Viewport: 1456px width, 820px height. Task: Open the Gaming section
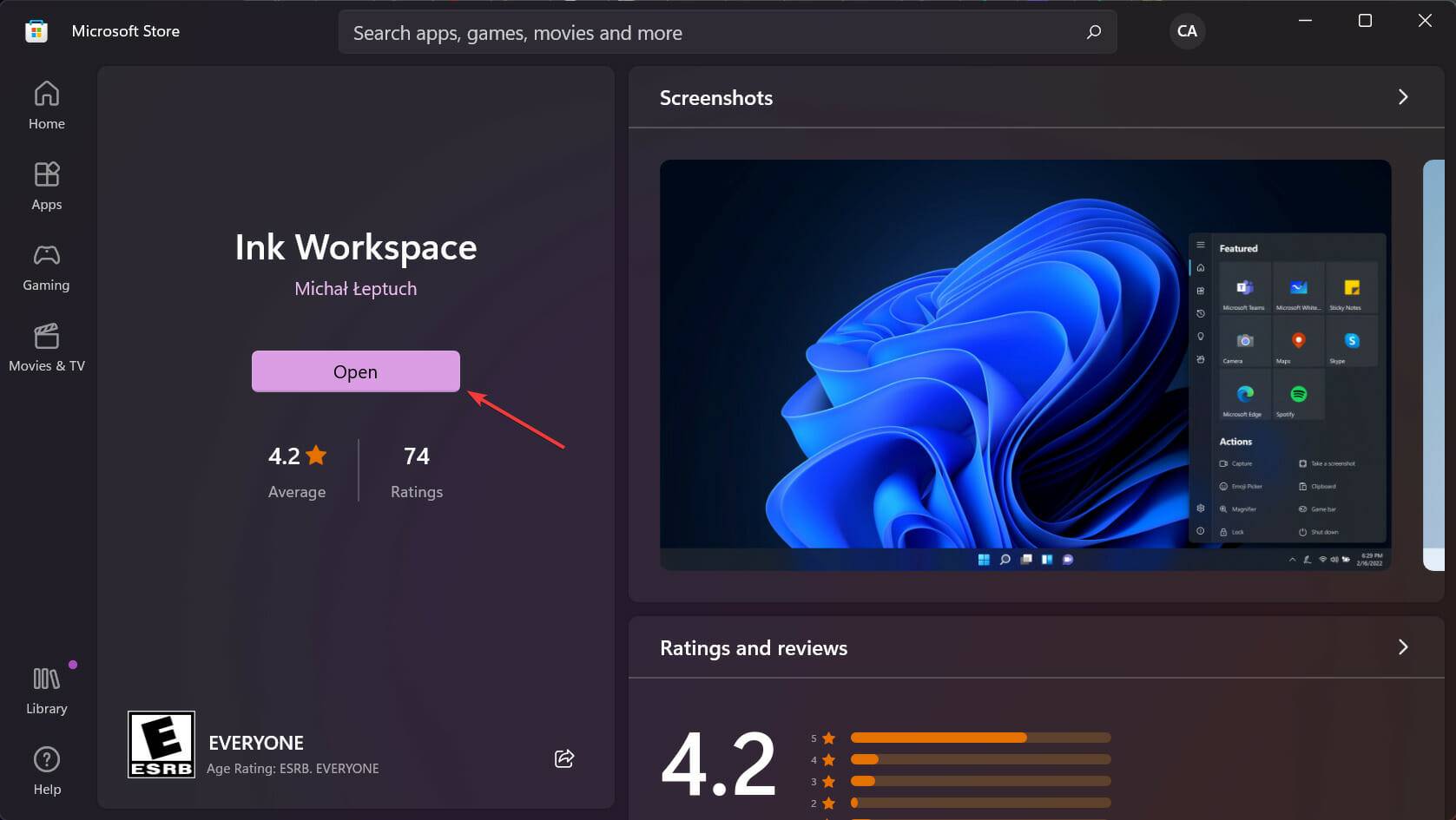(46, 266)
